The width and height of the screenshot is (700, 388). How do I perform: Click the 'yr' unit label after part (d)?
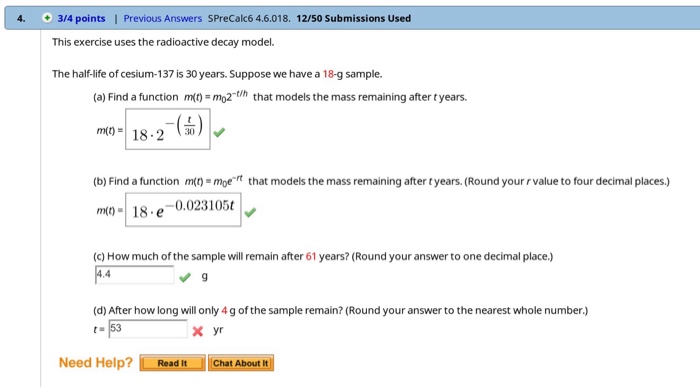click(x=218, y=330)
